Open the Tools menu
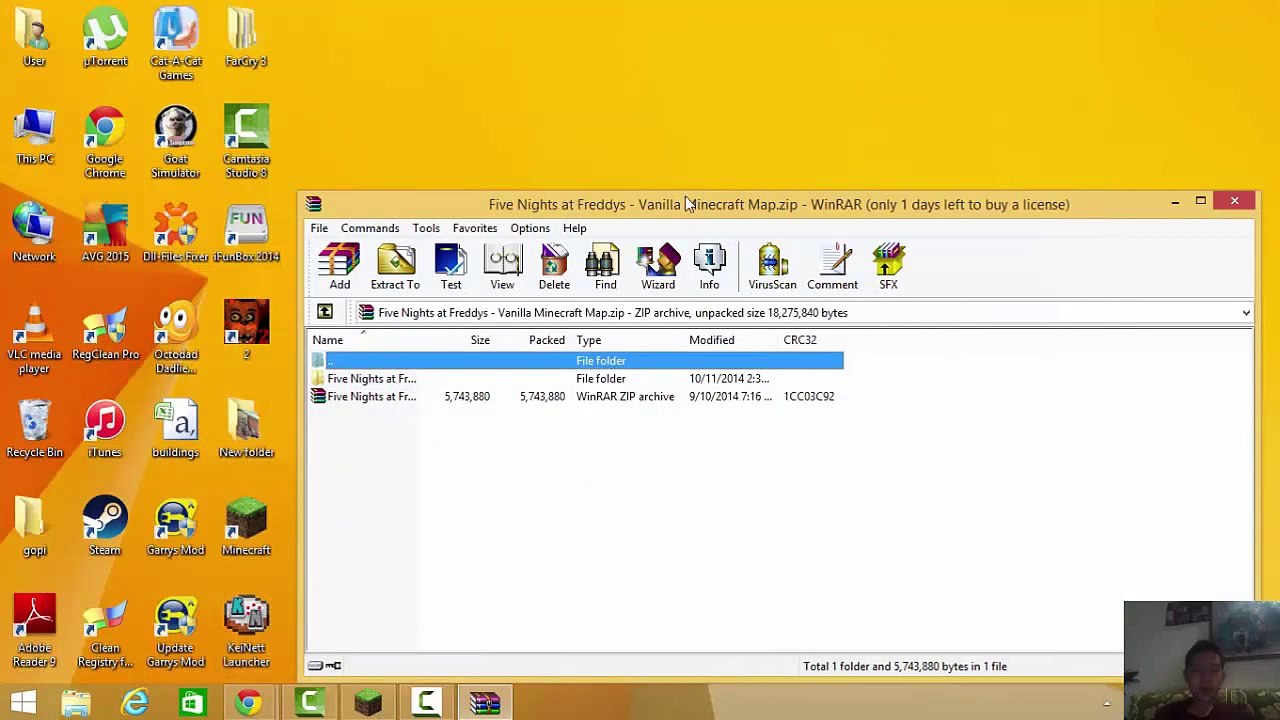The height and width of the screenshot is (720, 1280). 426,228
